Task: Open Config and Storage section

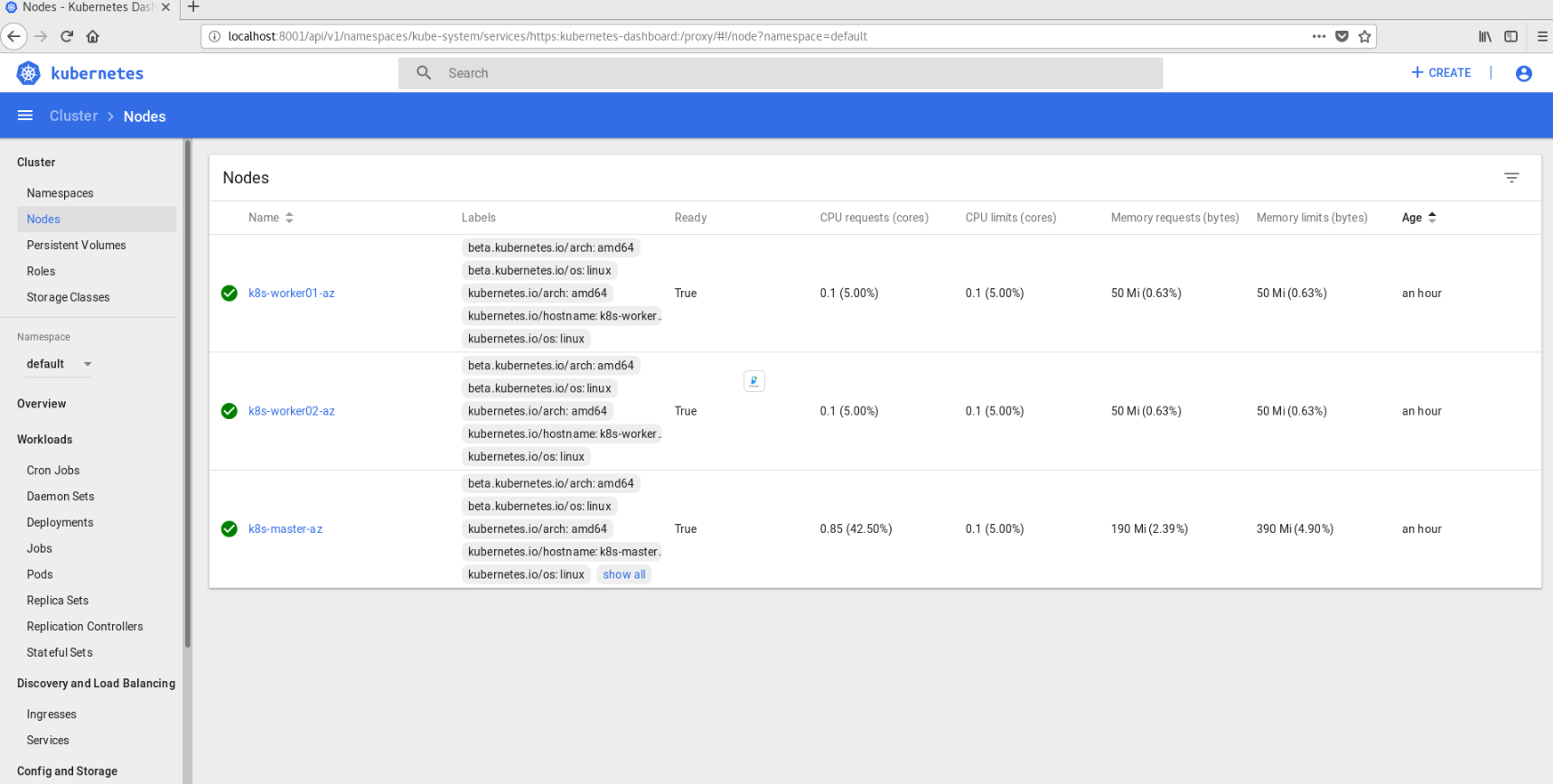Action: (x=67, y=771)
